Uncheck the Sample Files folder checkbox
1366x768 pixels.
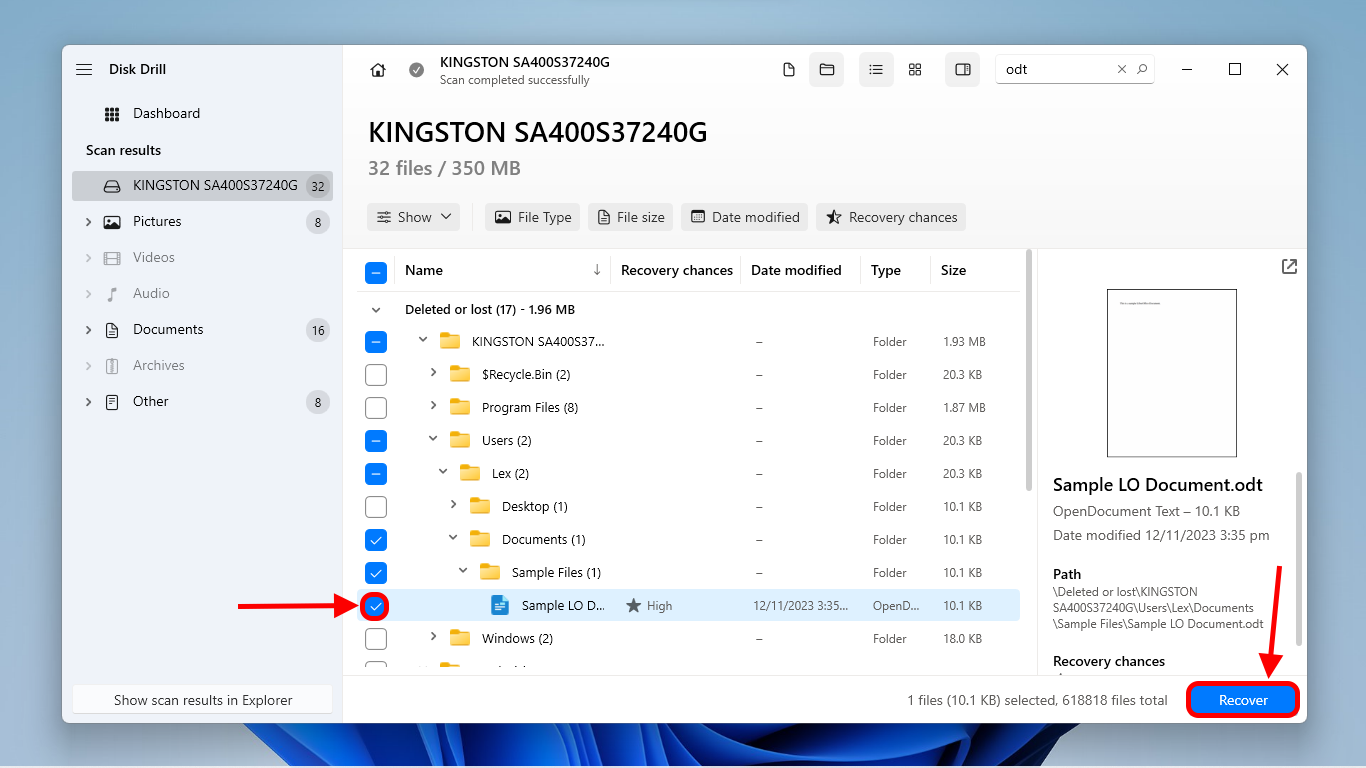[376, 573]
